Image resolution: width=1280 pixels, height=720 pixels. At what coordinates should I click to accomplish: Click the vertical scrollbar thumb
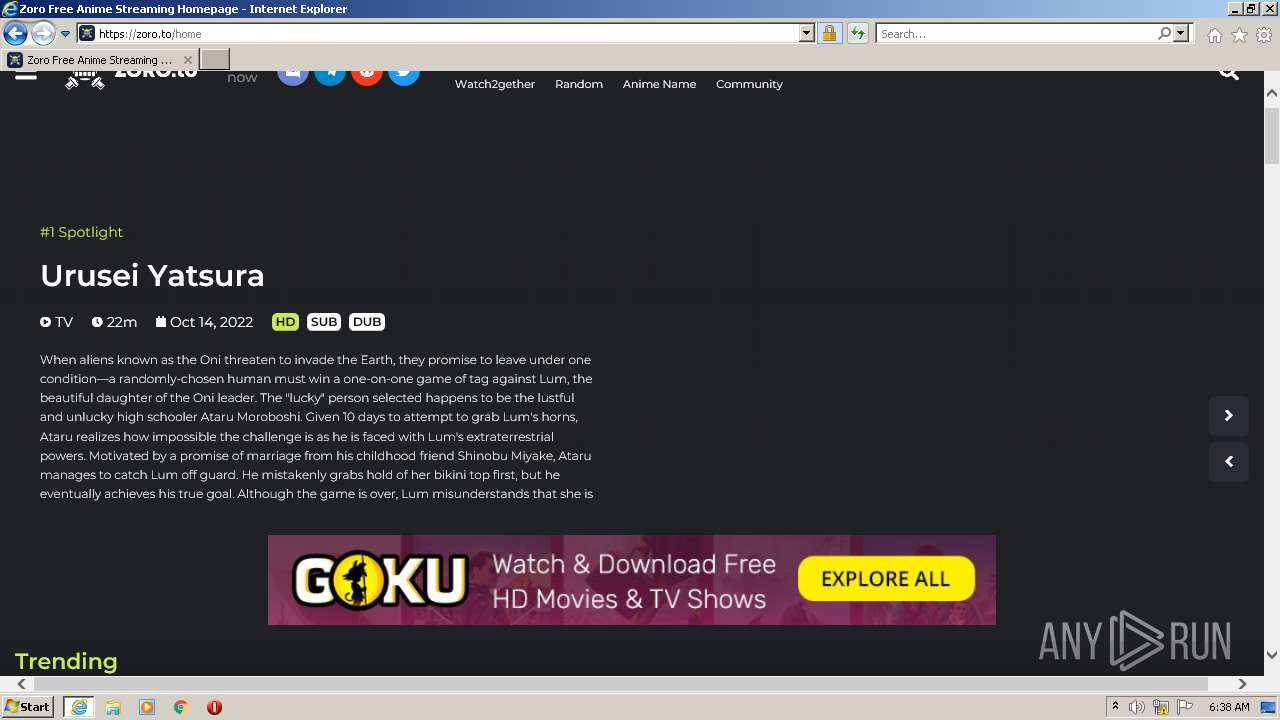pos(1272,135)
